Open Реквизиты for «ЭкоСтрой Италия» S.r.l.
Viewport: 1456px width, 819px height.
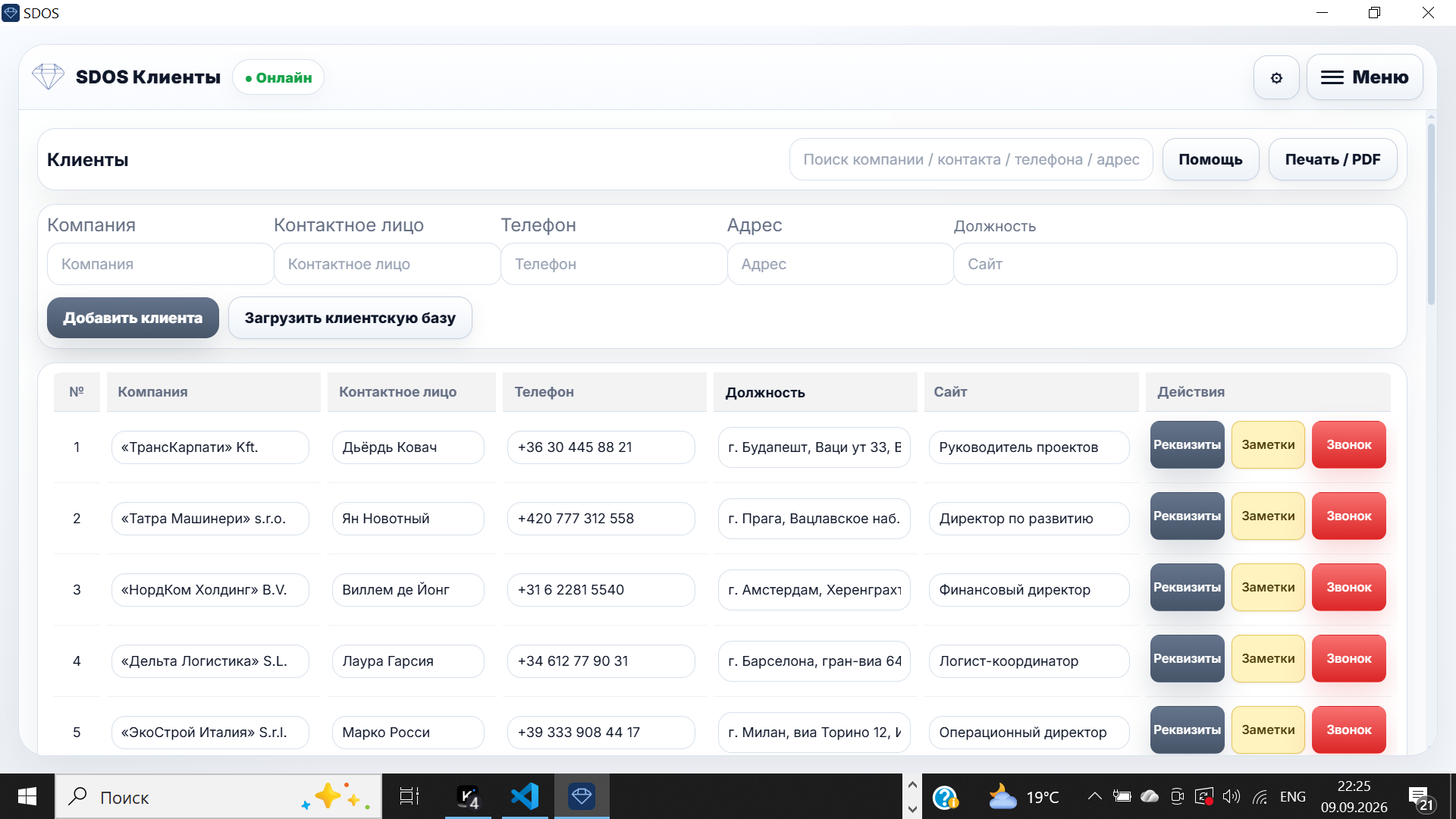click(x=1187, y=730)
